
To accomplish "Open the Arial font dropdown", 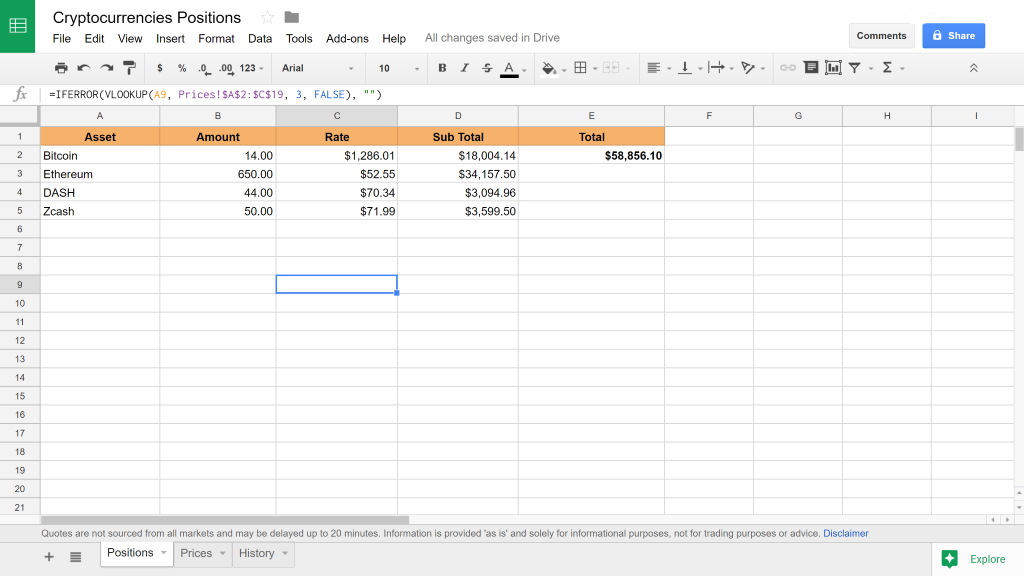I will click(x=318, y=68).
